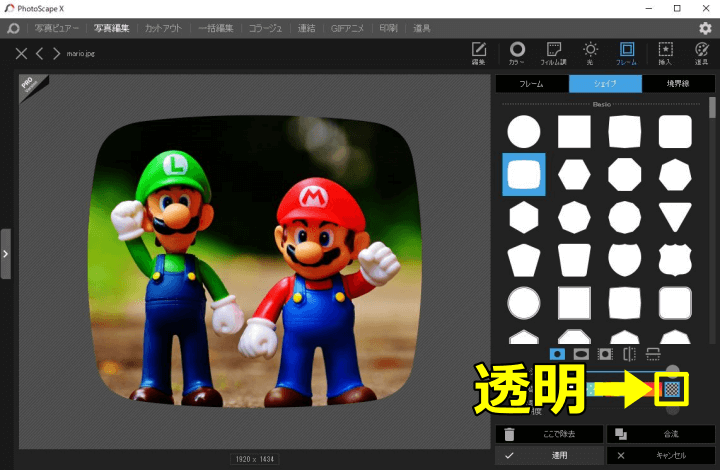Open the settings gear
720x470 pixels.
[x=705, y=28]
